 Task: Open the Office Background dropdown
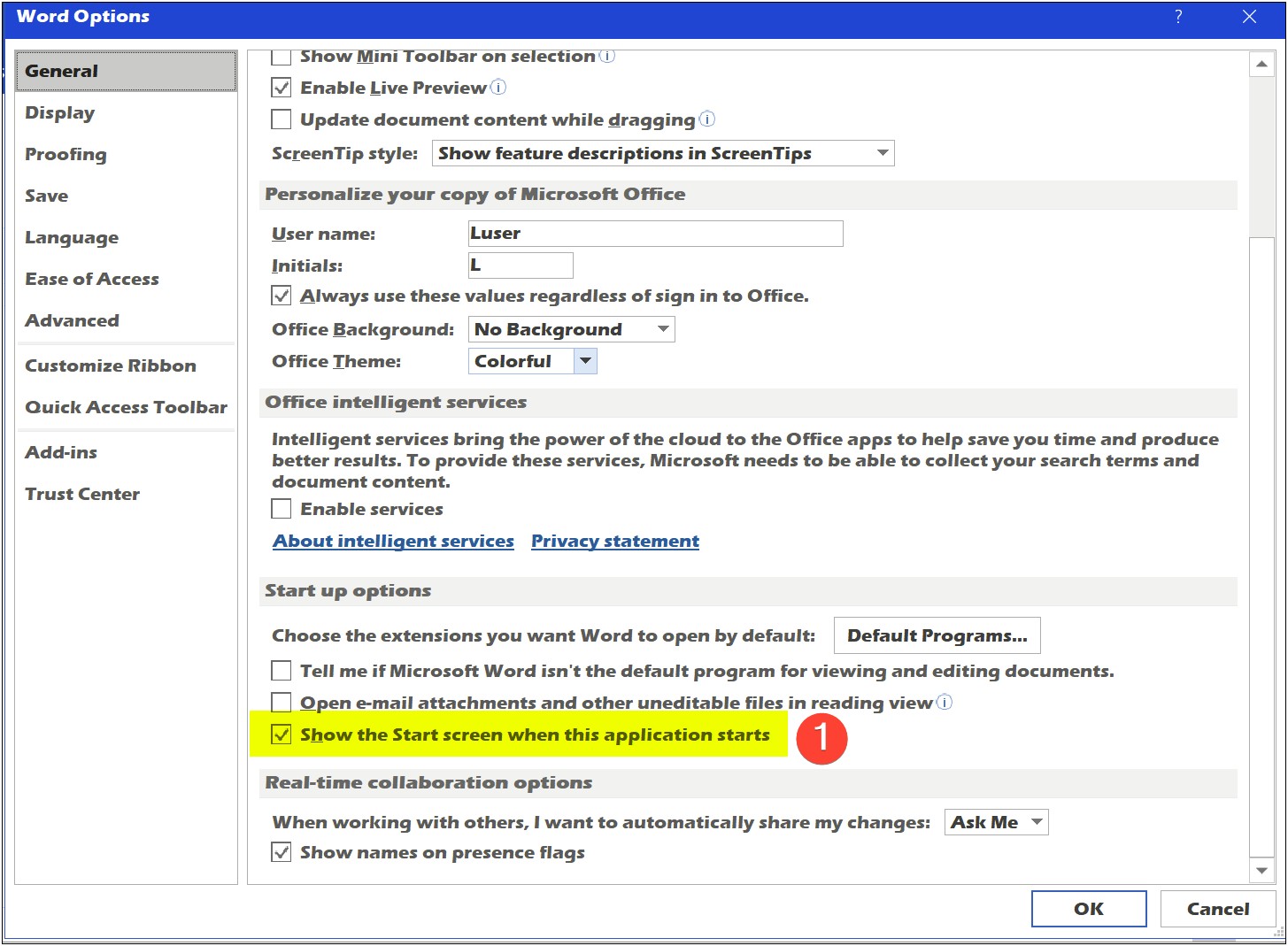click(x=571, y=329)
